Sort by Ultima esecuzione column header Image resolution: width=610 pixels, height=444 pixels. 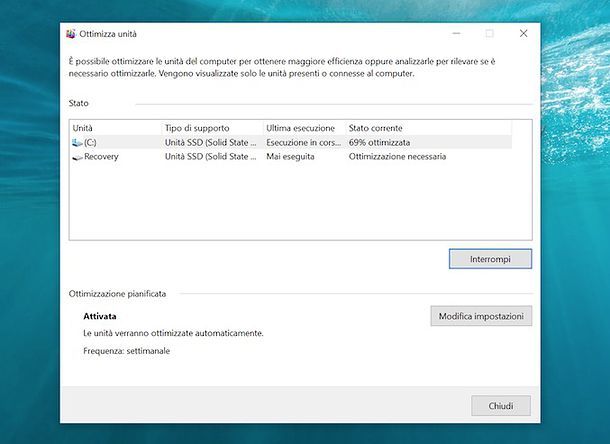304,128
